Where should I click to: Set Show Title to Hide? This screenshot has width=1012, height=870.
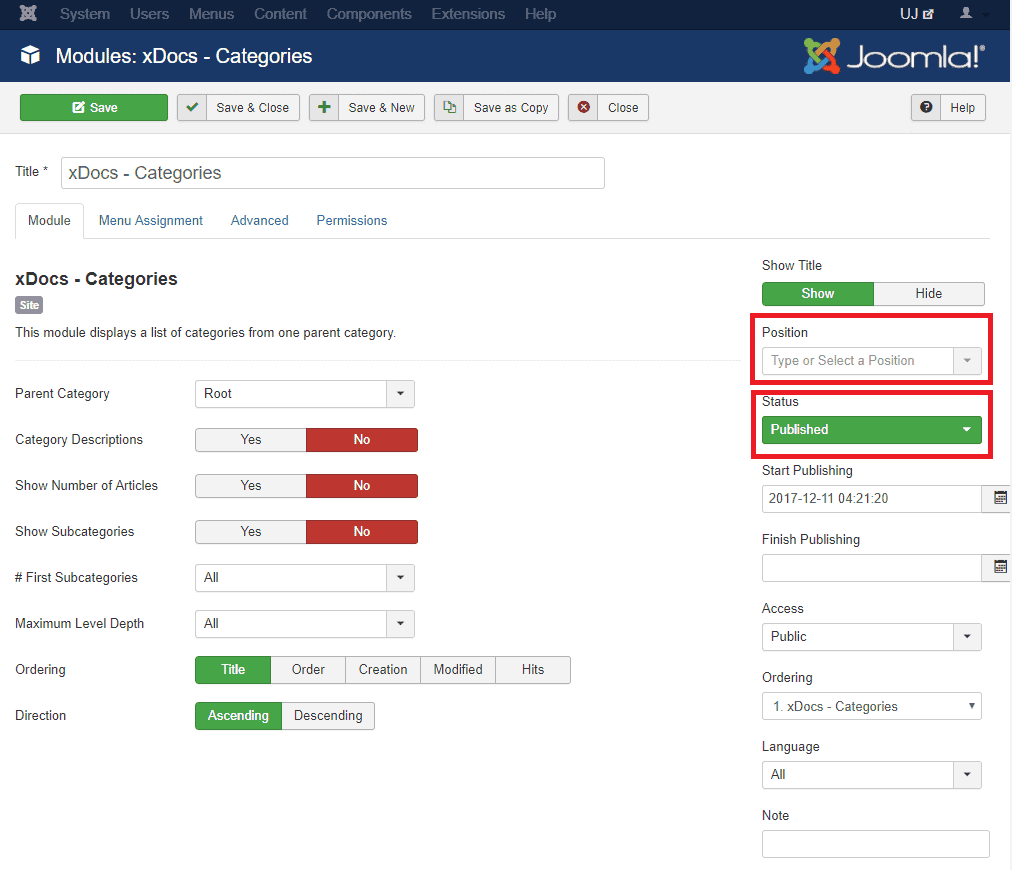pyautogui.click(x=928, y=294)
